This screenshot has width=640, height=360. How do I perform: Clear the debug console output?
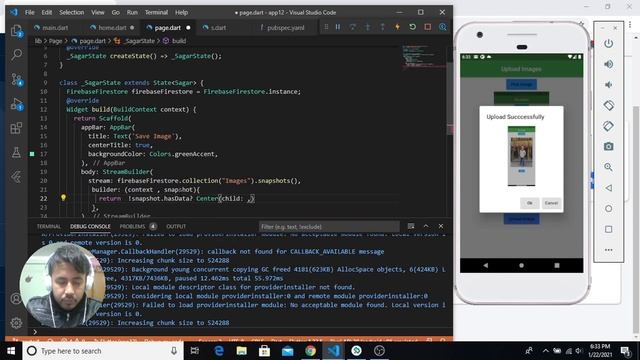point(411,226)
